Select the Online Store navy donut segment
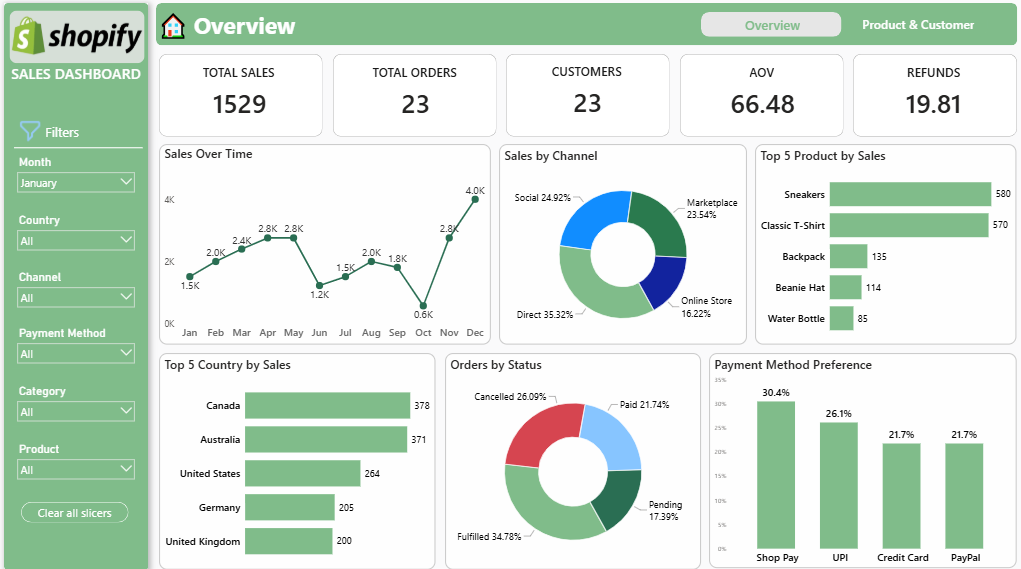Image resolution: width=1021 pixels, height=569 pixels. click(665, 280)
